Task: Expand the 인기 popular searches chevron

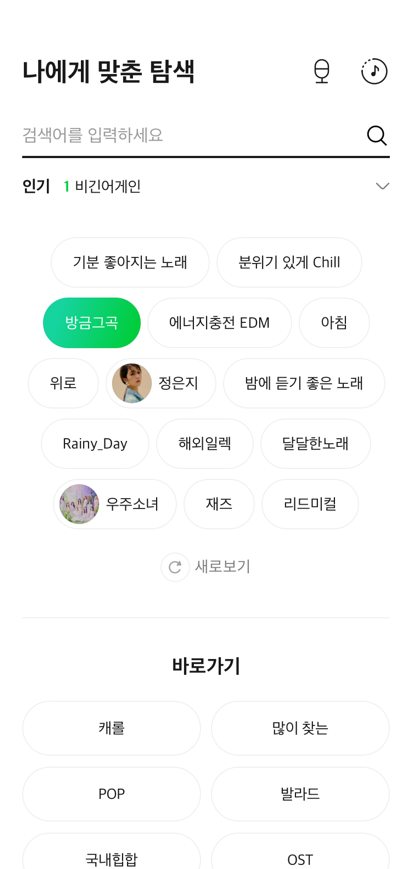Action: point(383,186)
